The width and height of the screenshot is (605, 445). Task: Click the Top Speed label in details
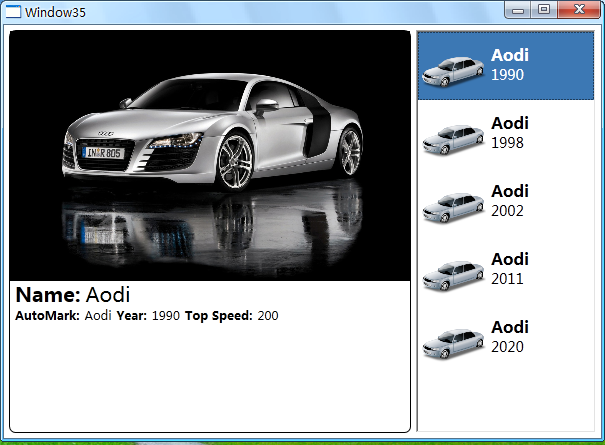[218, 316]
